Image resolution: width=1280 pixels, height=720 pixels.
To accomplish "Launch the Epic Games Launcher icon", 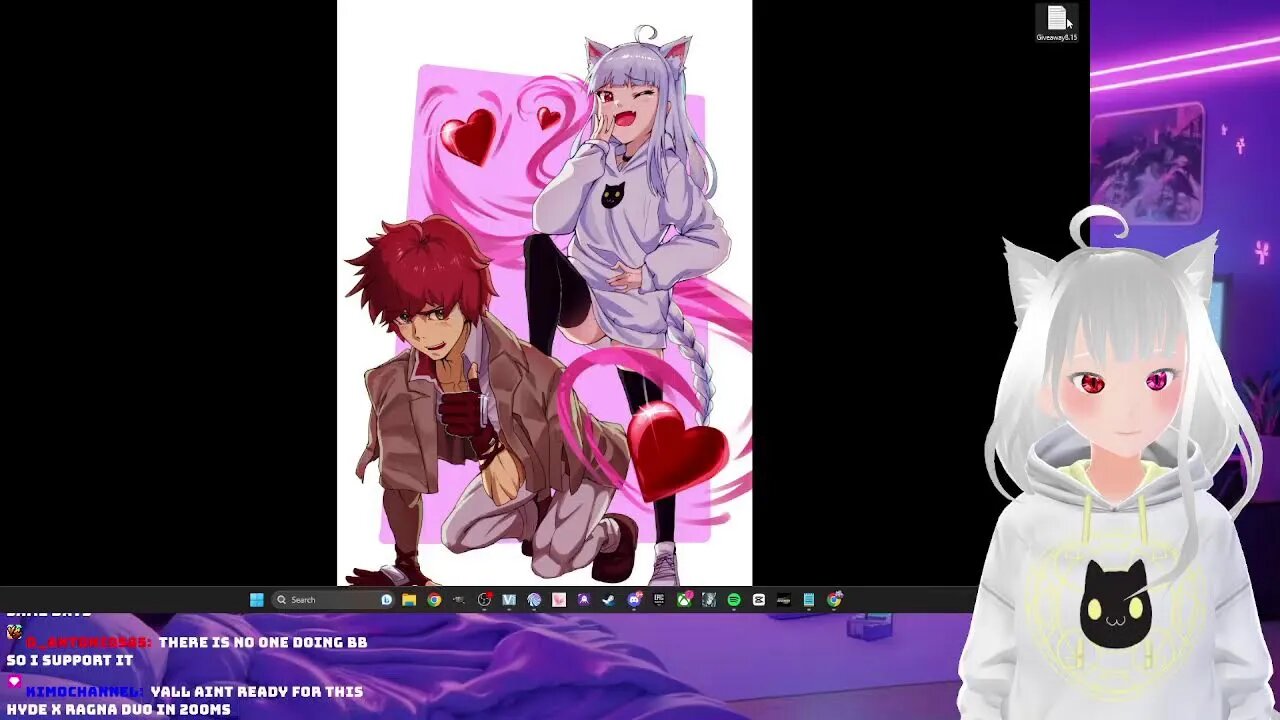I will pos(659,600).
